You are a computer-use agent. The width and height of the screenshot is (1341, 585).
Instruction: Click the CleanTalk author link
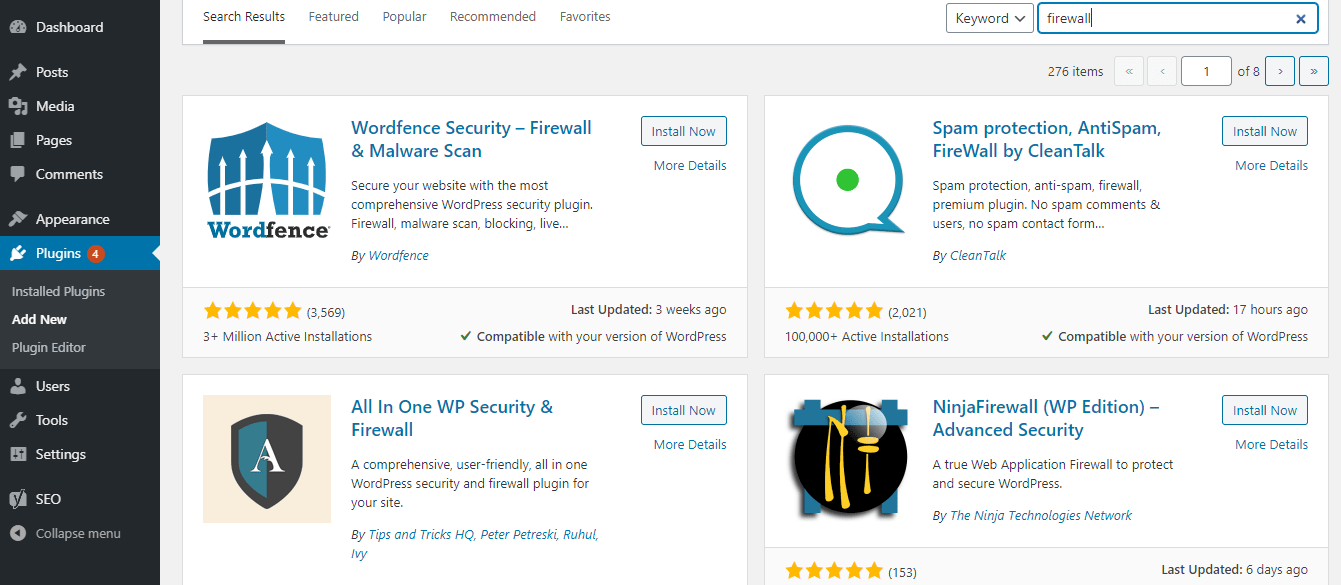pos(978,255)
